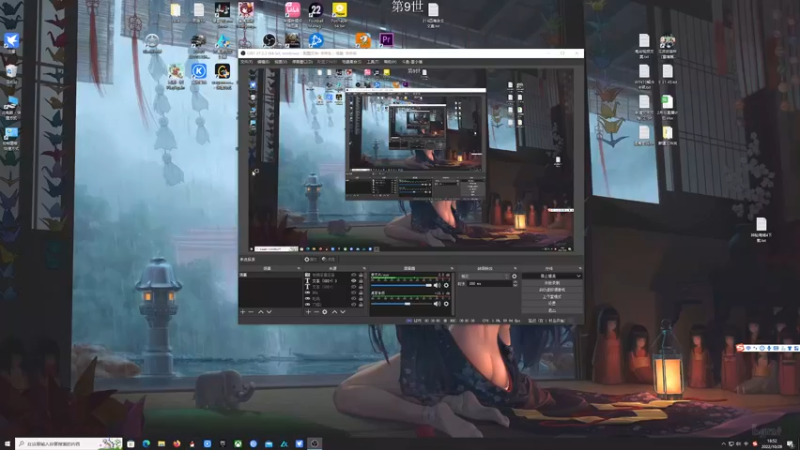Click the transition duration field showing 300 ms
This screenshot has height=450, width=800.
tap(490, 283)
